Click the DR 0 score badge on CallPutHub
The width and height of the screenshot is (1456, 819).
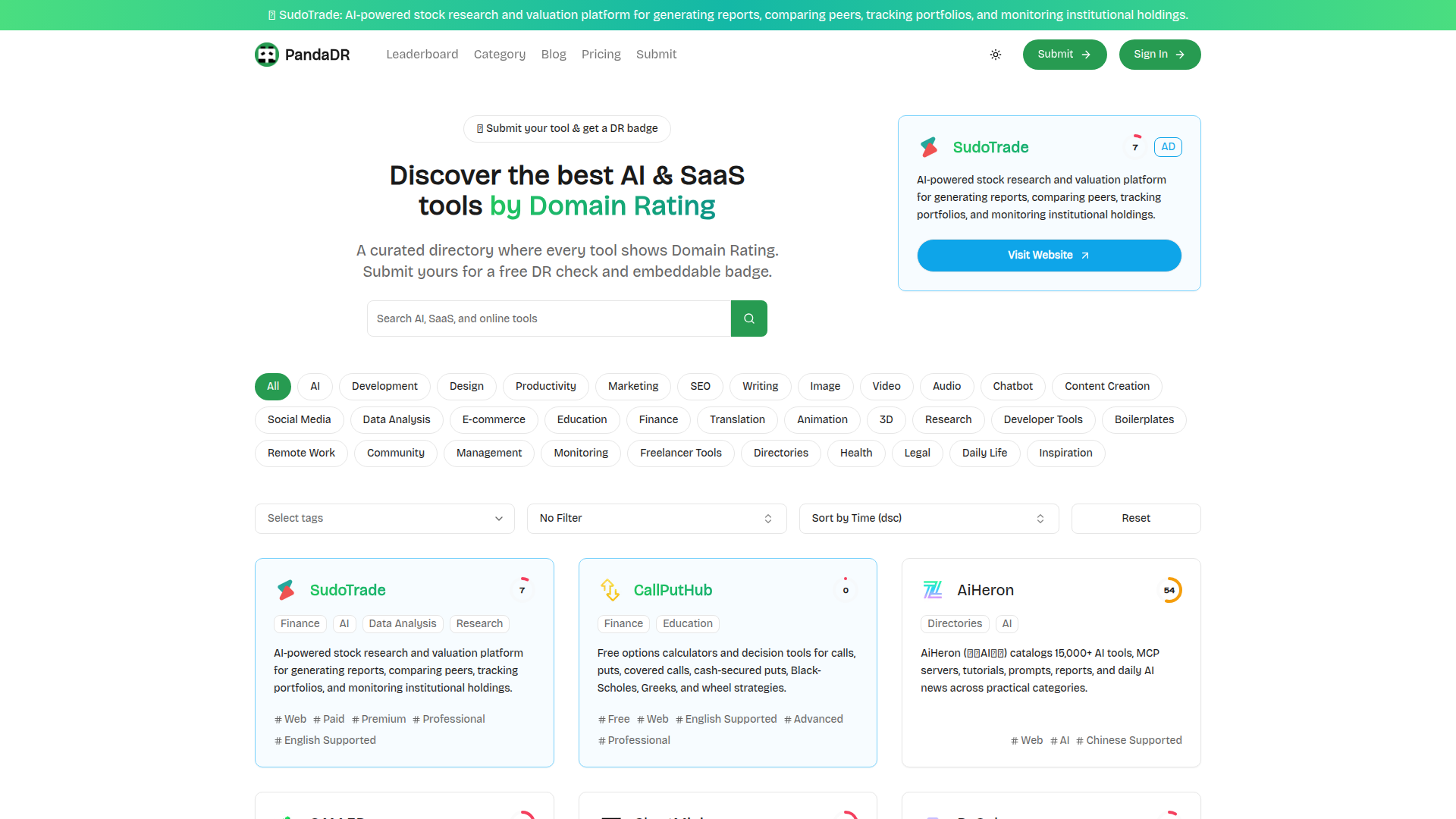846,590
